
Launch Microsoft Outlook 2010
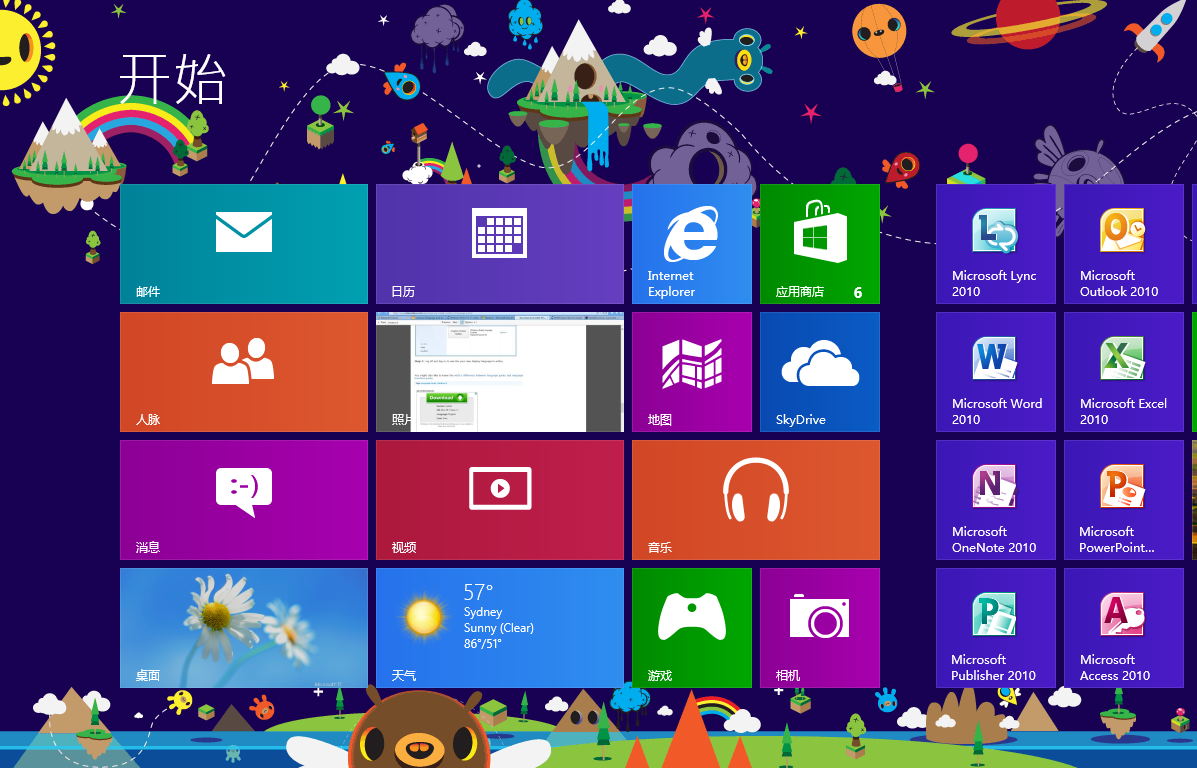point(1124,244)
